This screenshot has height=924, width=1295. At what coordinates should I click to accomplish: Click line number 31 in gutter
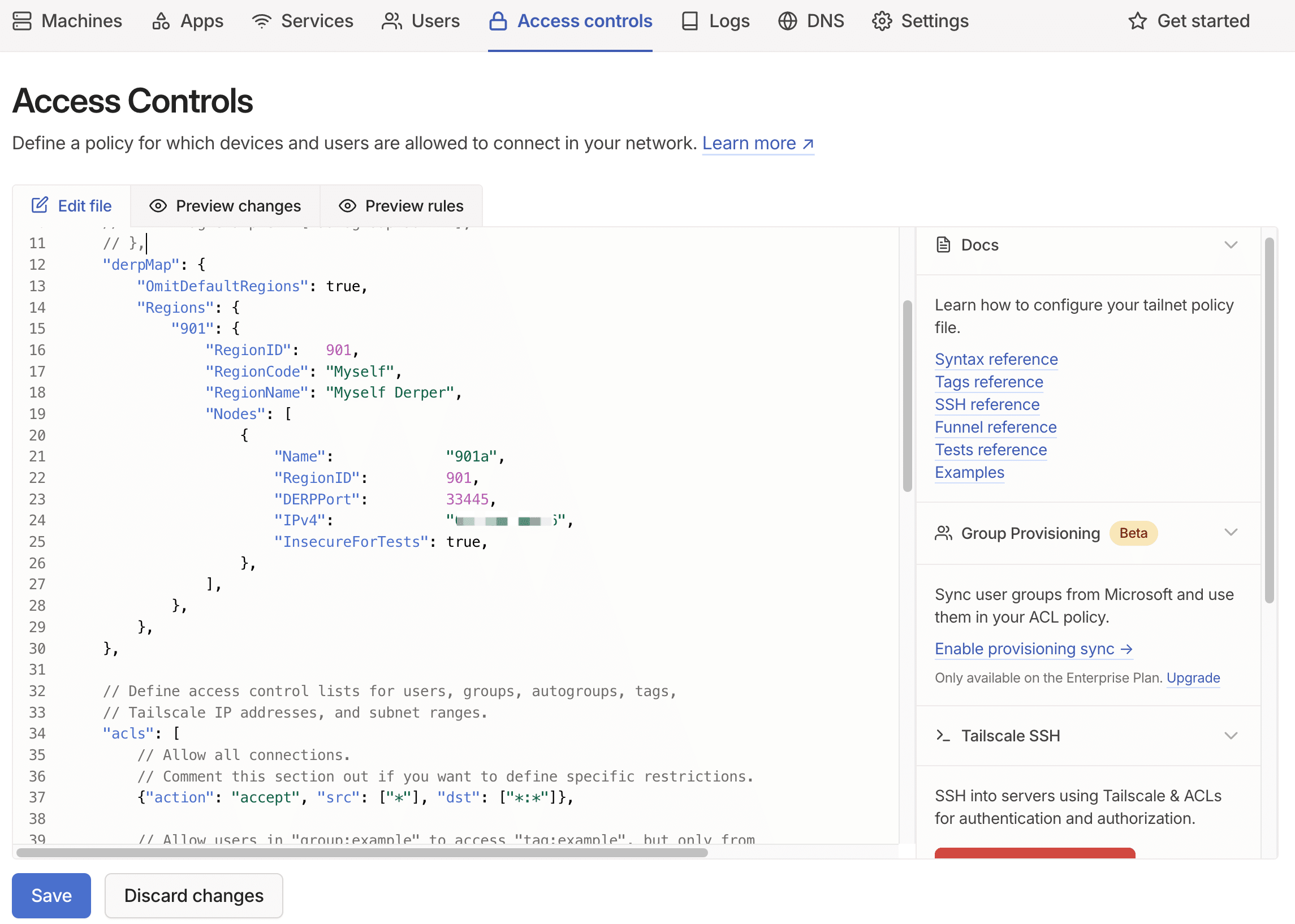(x=37, y=669)
